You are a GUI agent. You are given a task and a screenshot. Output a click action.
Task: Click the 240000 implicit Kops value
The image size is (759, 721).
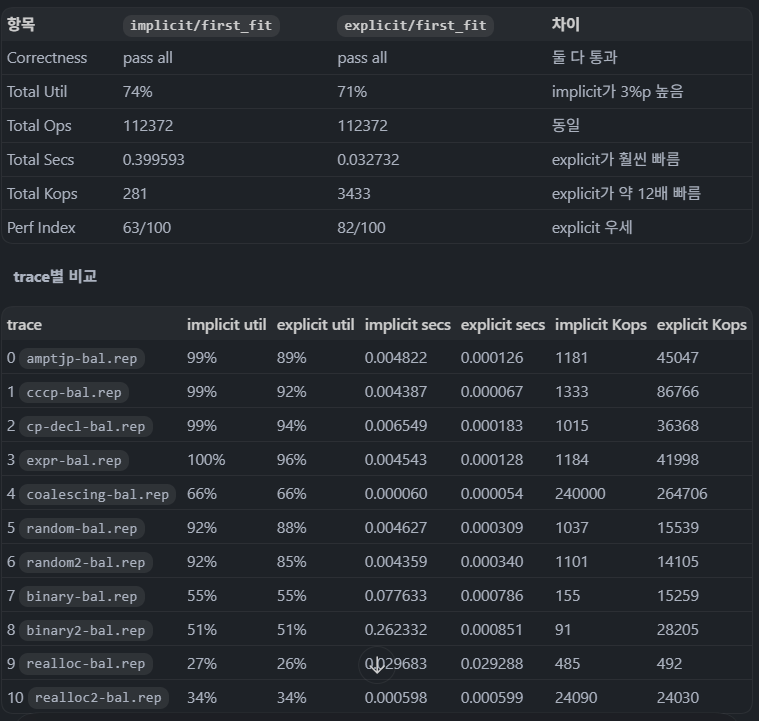coord(580,494)
